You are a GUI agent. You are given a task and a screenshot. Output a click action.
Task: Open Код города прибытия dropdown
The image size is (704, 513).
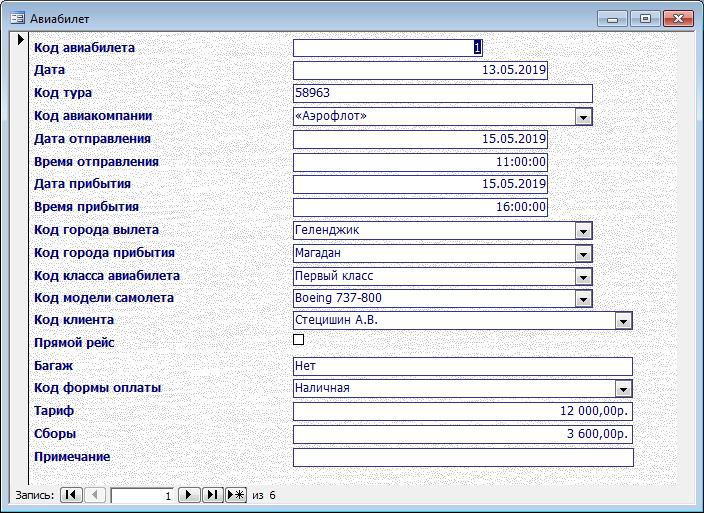click(583, 254)
